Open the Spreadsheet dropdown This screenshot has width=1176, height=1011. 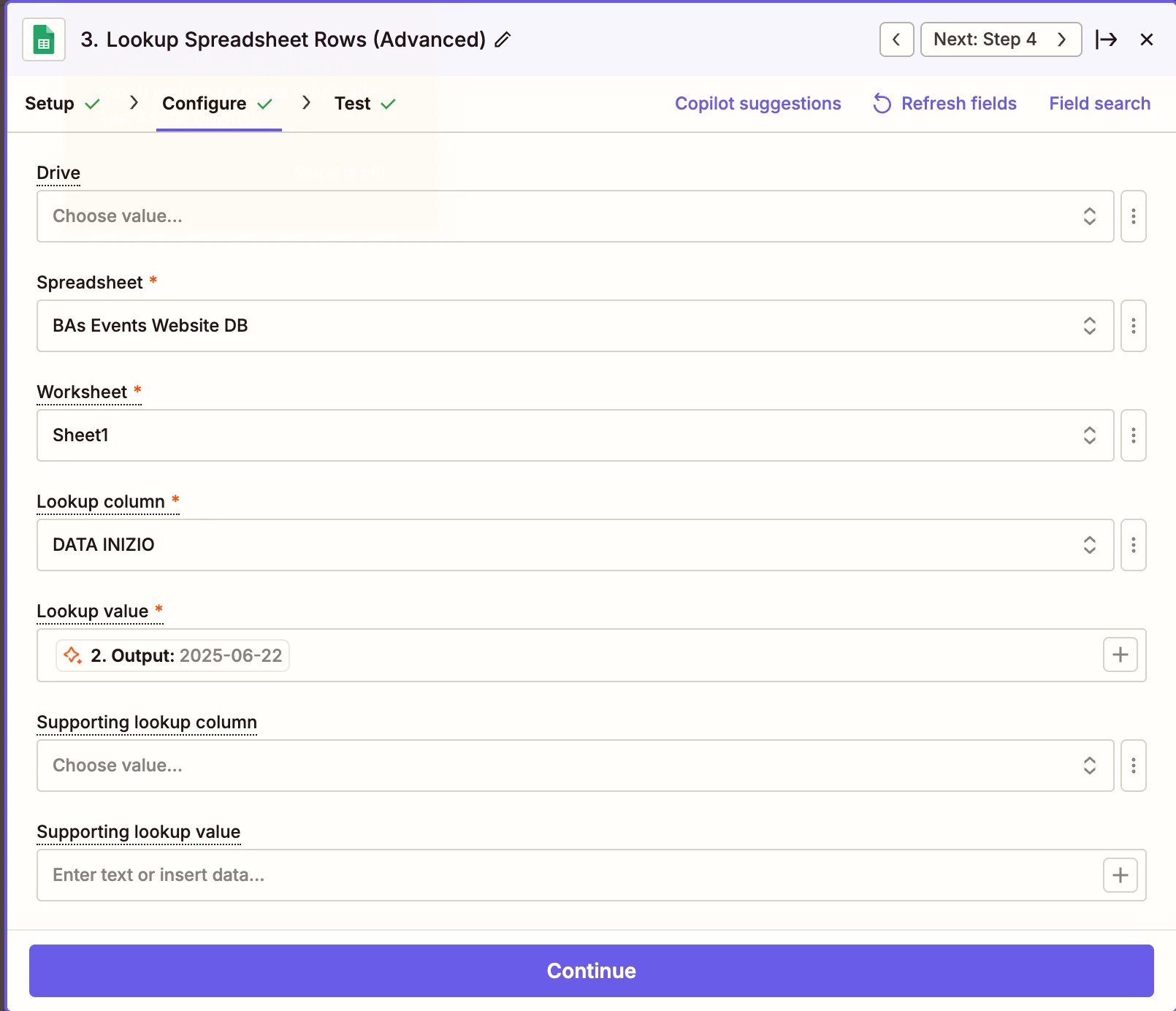coord(575,326)
